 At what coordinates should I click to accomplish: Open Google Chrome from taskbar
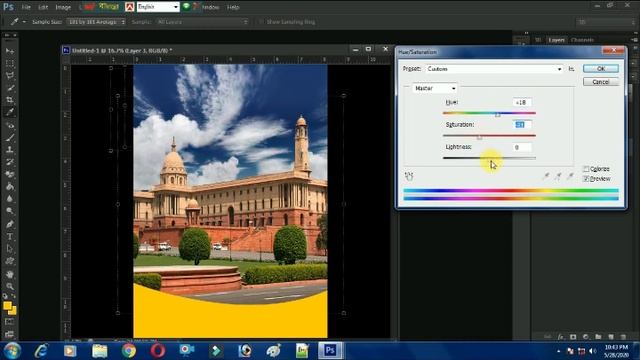[x=129, y=351]
